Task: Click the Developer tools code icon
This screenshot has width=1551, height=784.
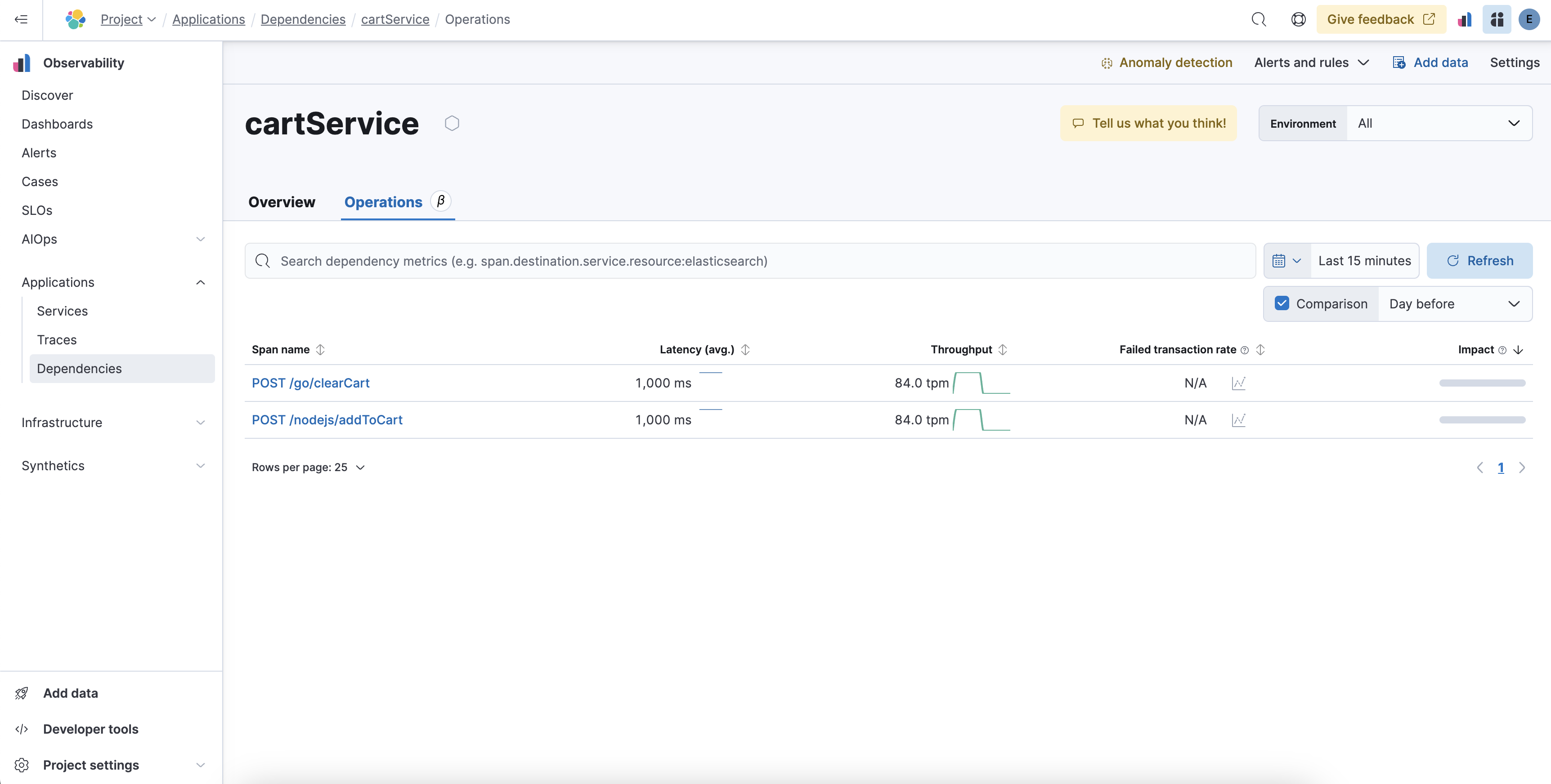Action: tap(22, 729)
